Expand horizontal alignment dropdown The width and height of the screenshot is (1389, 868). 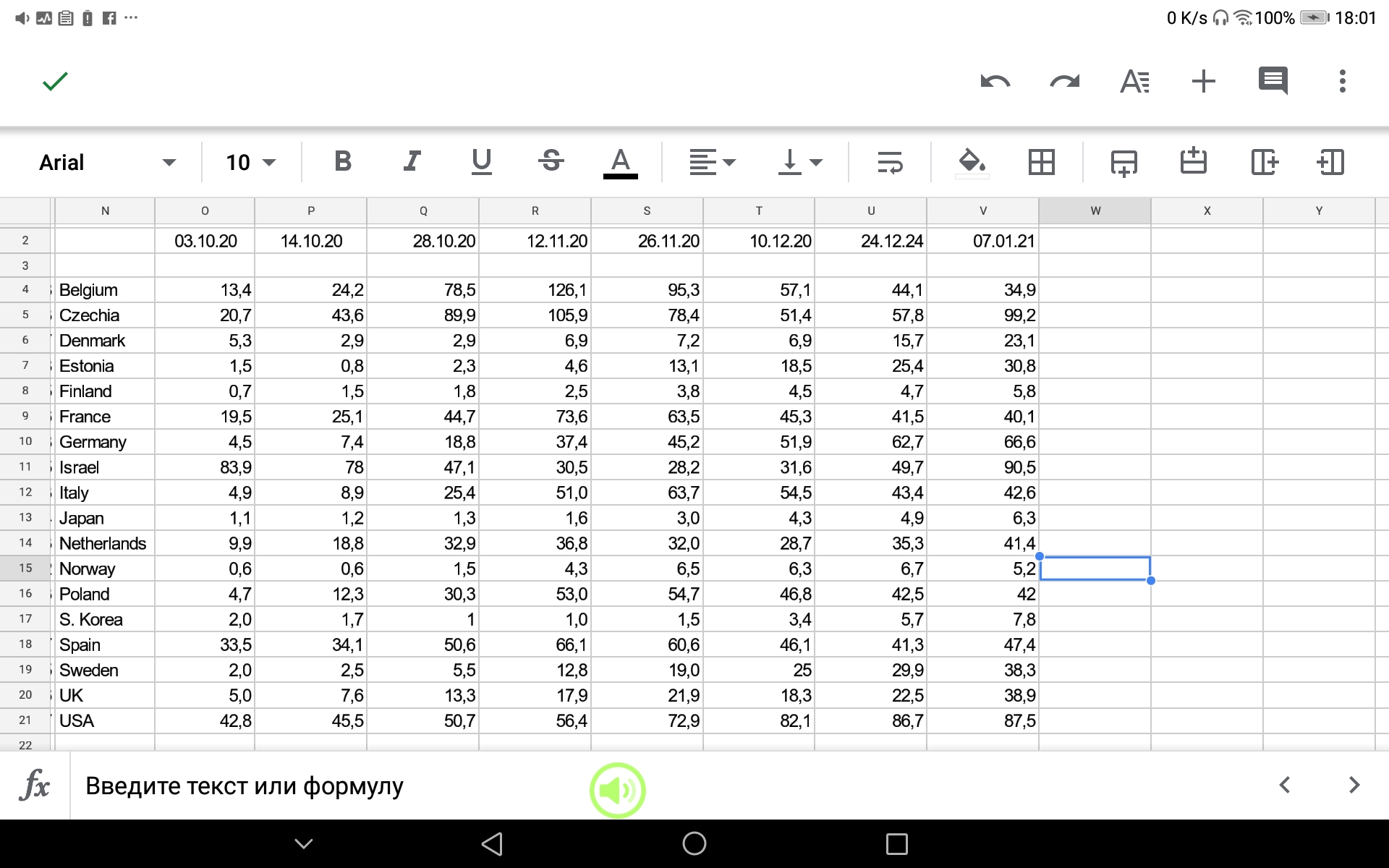(x=712, y=162)
